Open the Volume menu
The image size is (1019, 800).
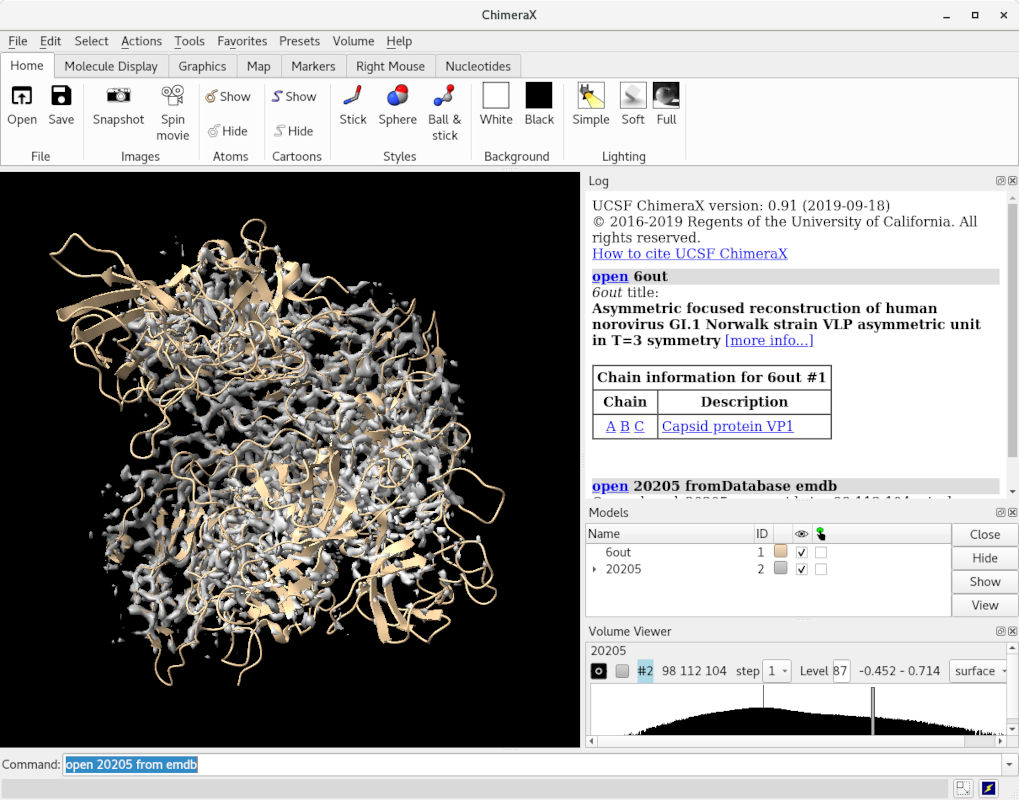(353, 41)
